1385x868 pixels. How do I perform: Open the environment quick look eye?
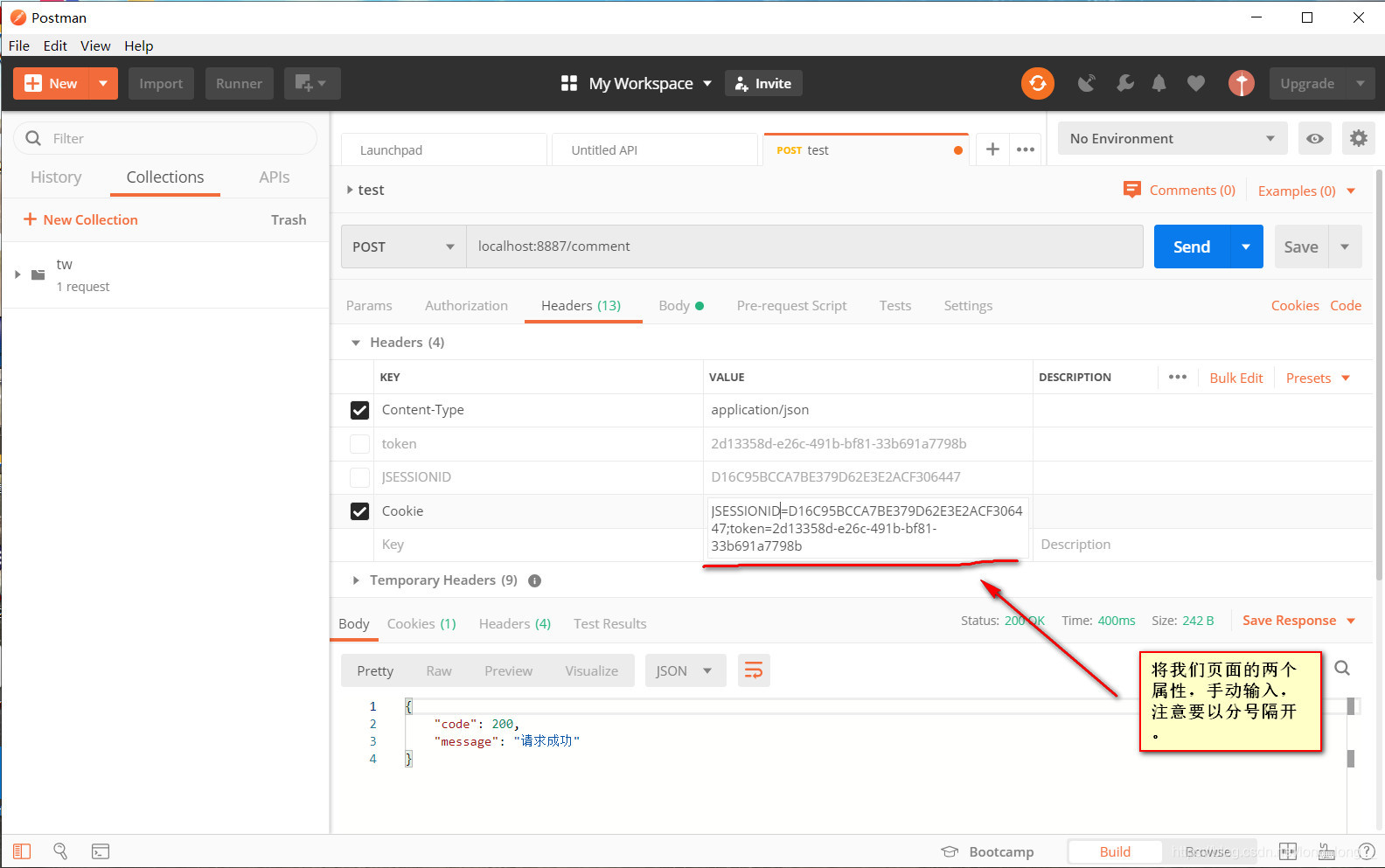click(x=1314, y=138)
